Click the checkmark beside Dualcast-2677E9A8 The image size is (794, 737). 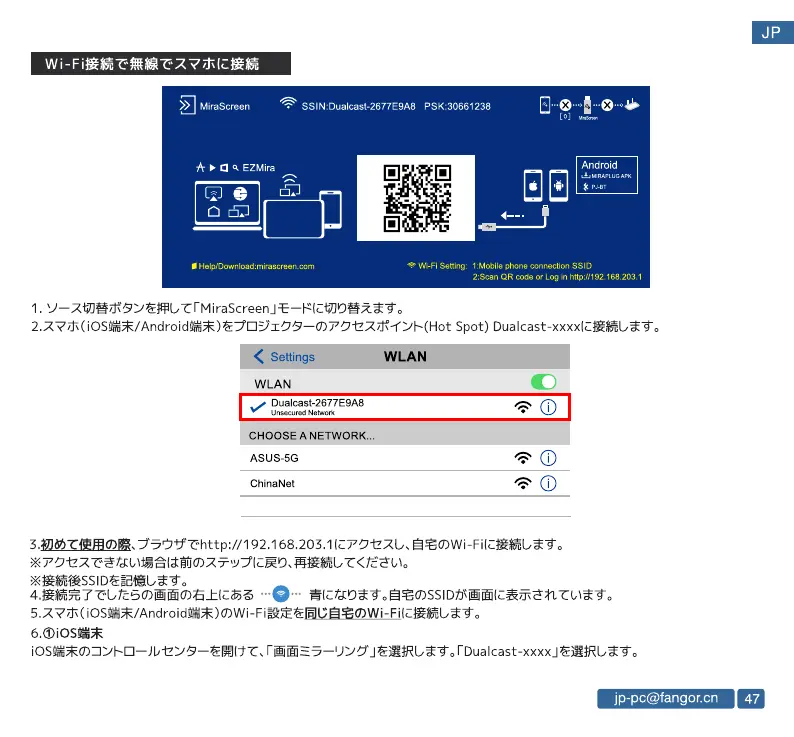pos(258,407)
